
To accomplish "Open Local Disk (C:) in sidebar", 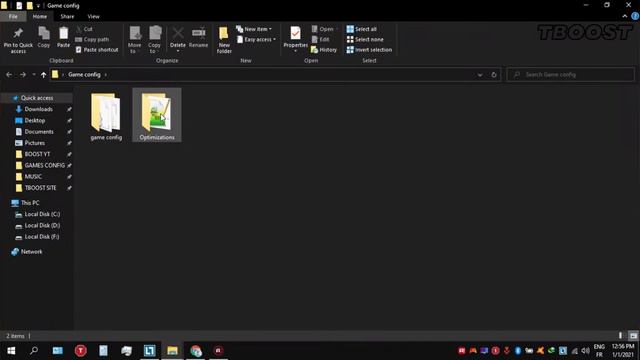I will click(x=42, y=214).
